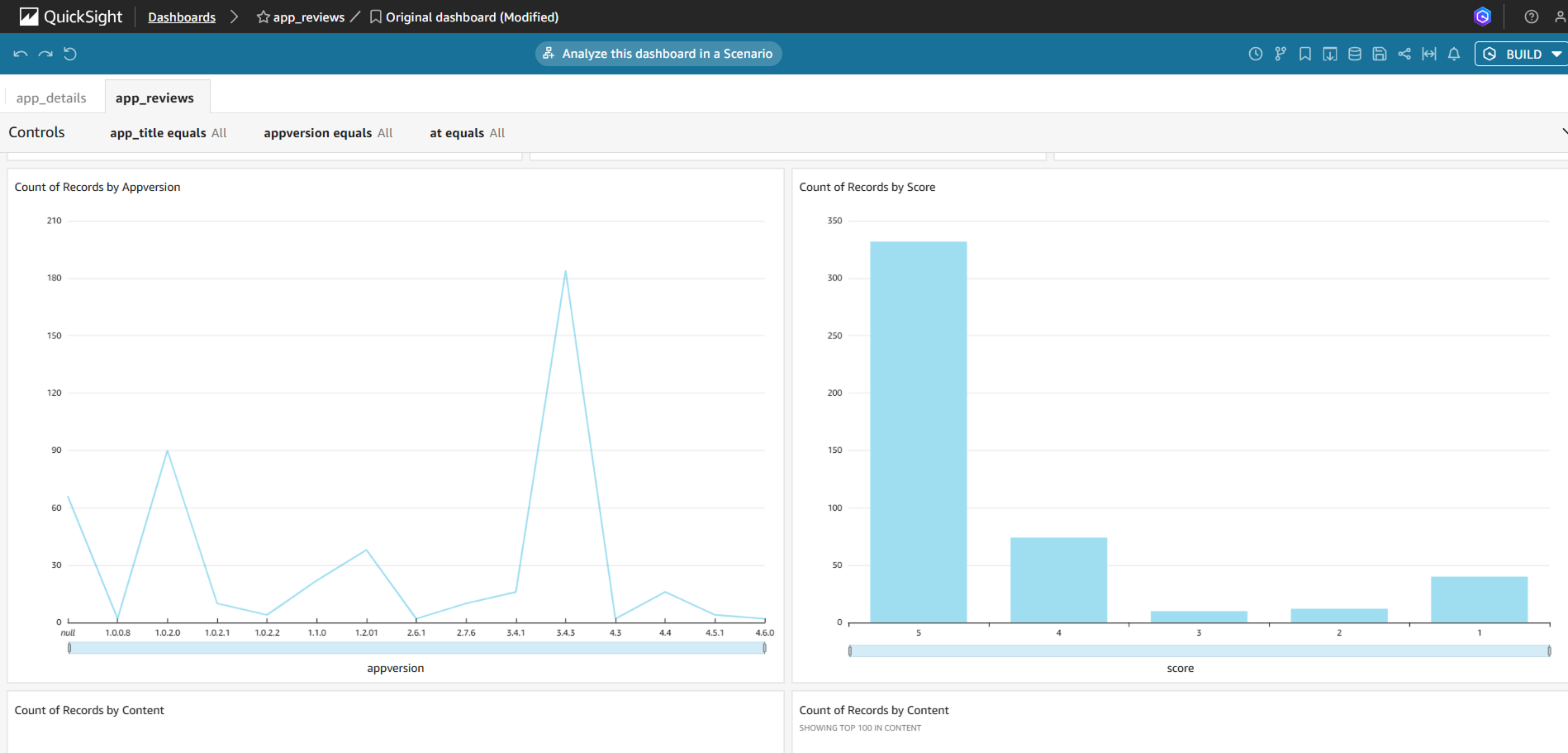
Task: Click the appversion chart range slider
Action: (x=416, y=648)
